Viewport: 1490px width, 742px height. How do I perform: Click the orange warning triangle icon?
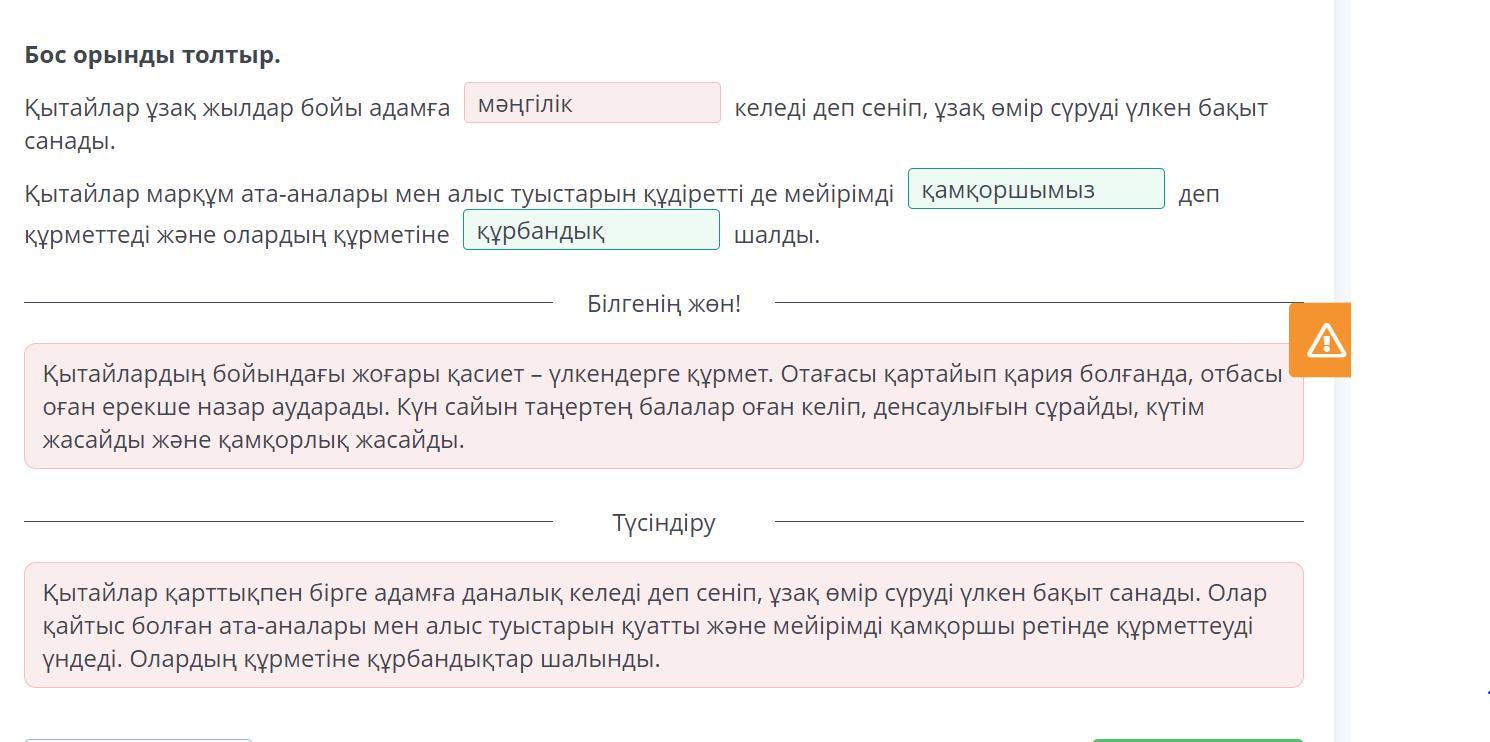click(x=1326, y=340)
